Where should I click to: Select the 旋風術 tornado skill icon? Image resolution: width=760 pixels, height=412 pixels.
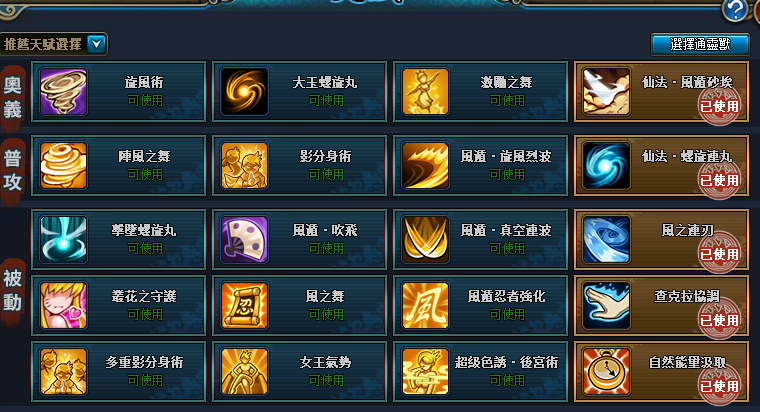click(63, 91)
